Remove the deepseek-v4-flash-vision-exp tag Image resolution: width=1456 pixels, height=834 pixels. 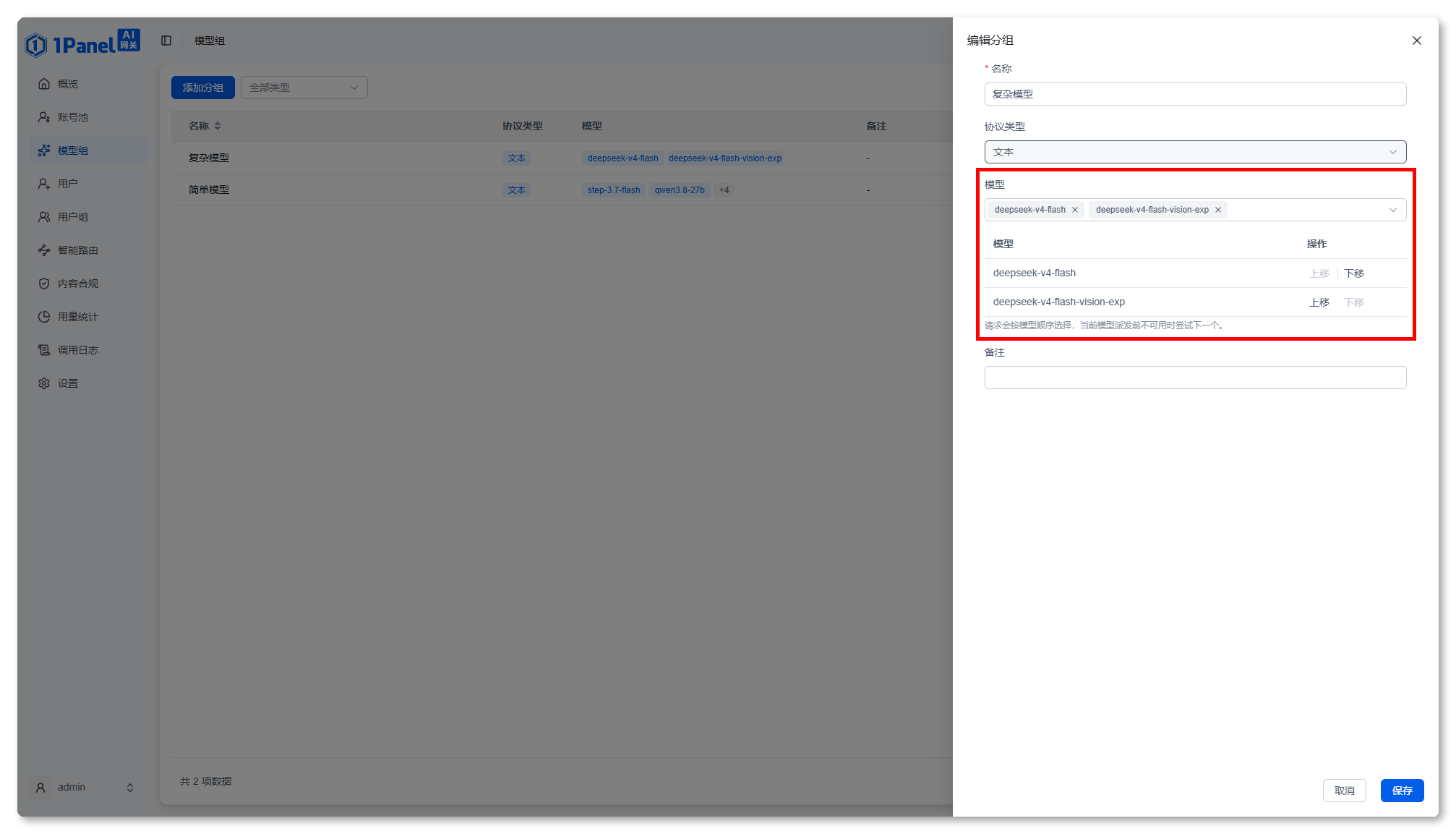(x=1218, y=210)
